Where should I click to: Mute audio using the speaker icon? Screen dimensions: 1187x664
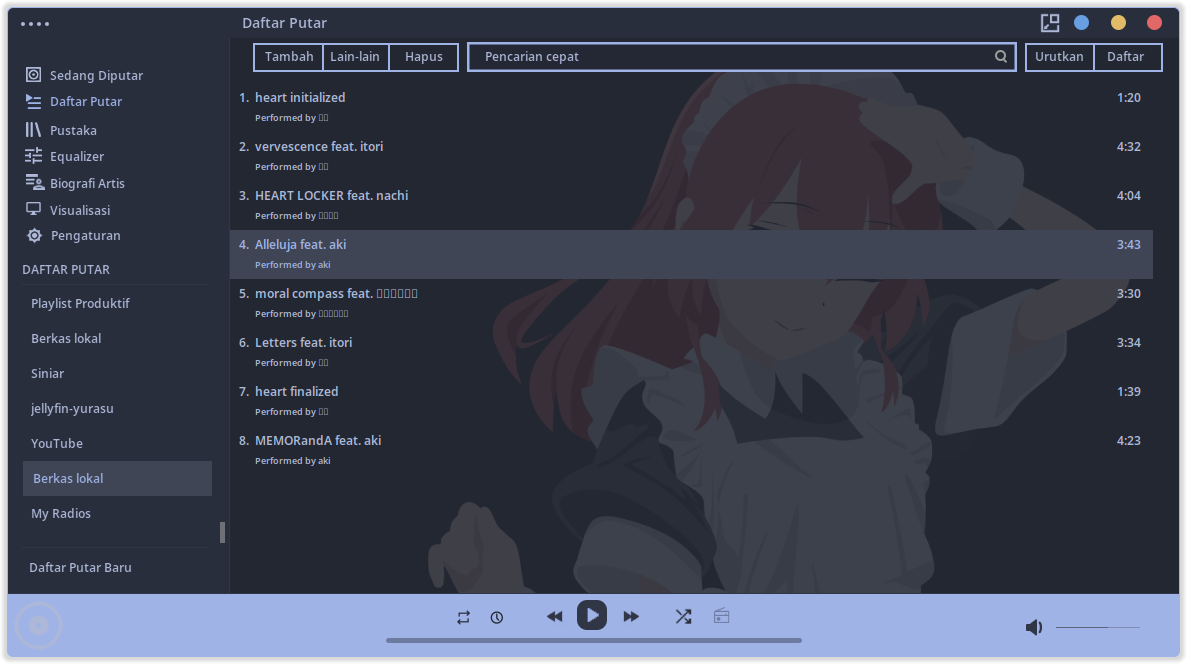(x=1033, y=627)
